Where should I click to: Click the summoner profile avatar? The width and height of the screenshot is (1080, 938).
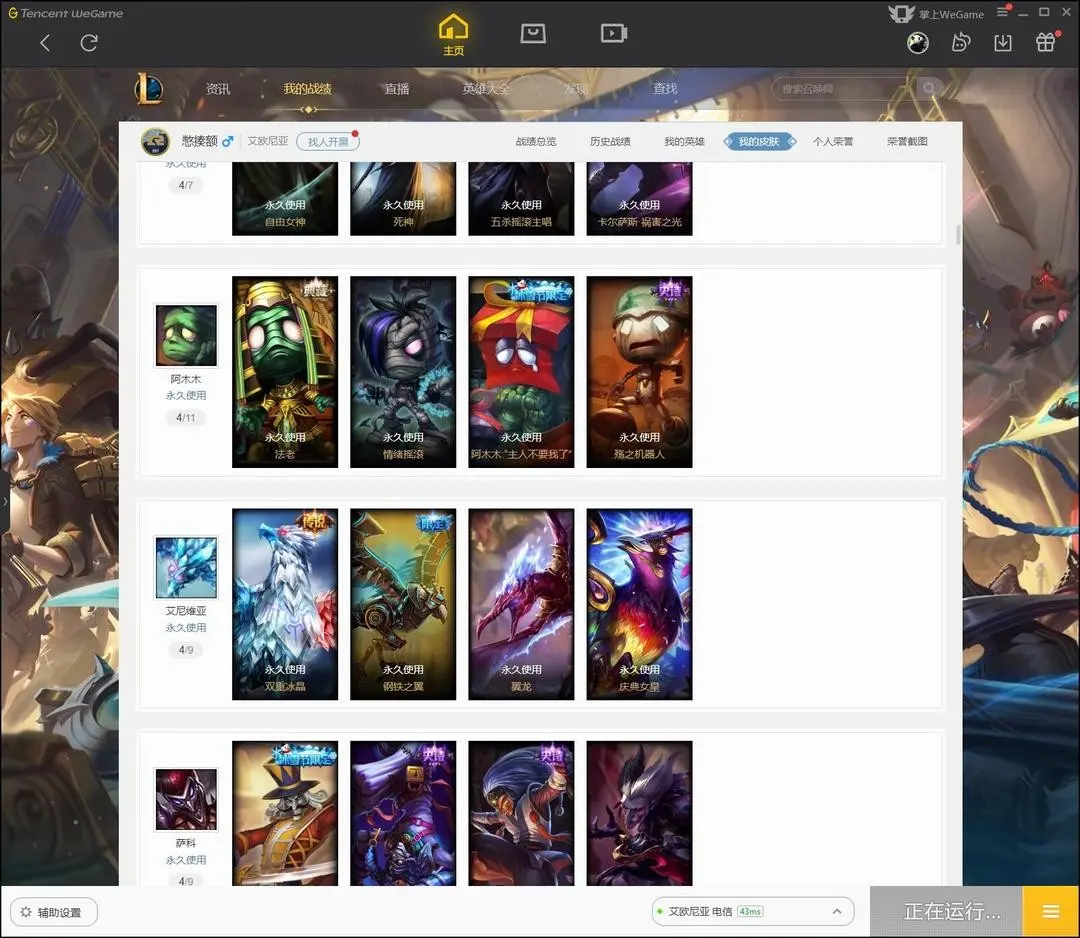click(156, 141)
